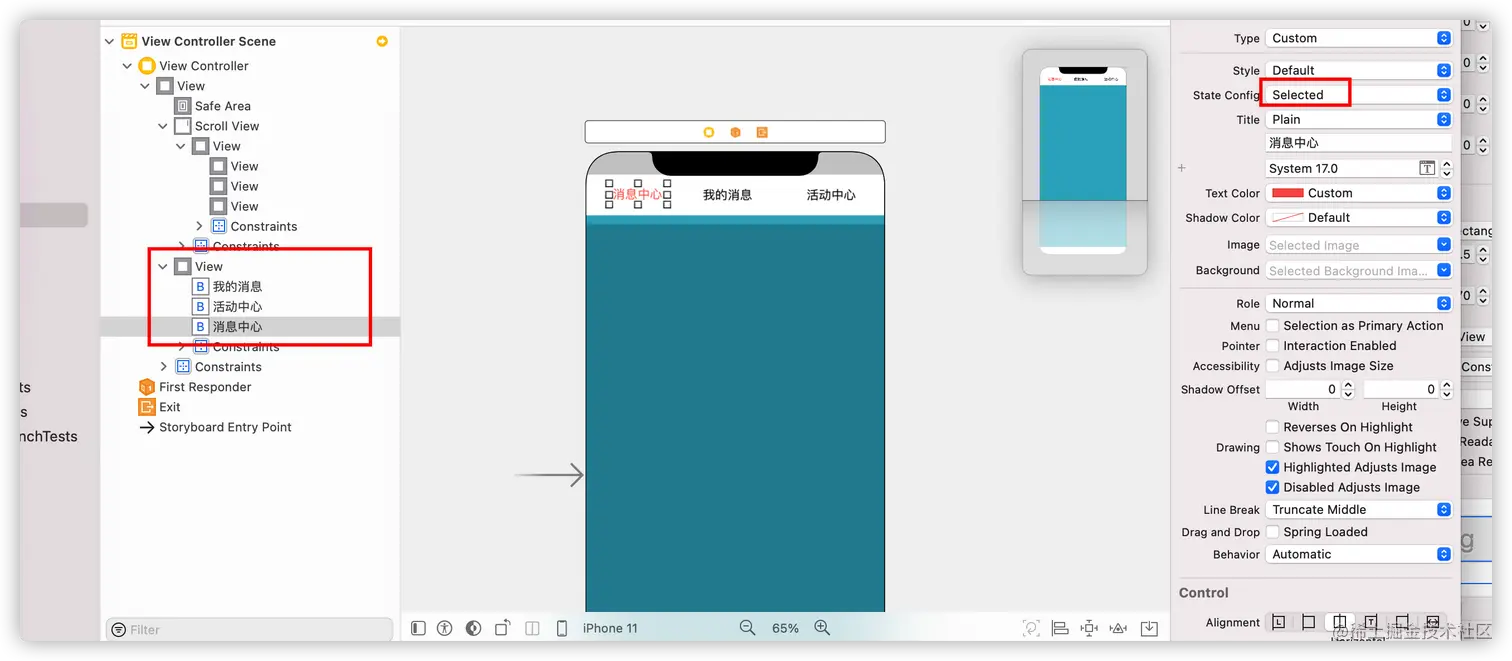Image resolution: width=1512 pixels, height=661 pixels.
Task: Collapse the Scroll View disclosure triangle
Action: tap(163, 126)
